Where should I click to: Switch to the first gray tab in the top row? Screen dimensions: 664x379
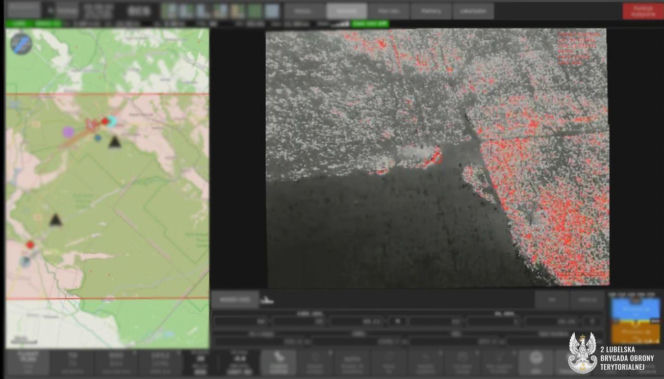click(304, 11)
